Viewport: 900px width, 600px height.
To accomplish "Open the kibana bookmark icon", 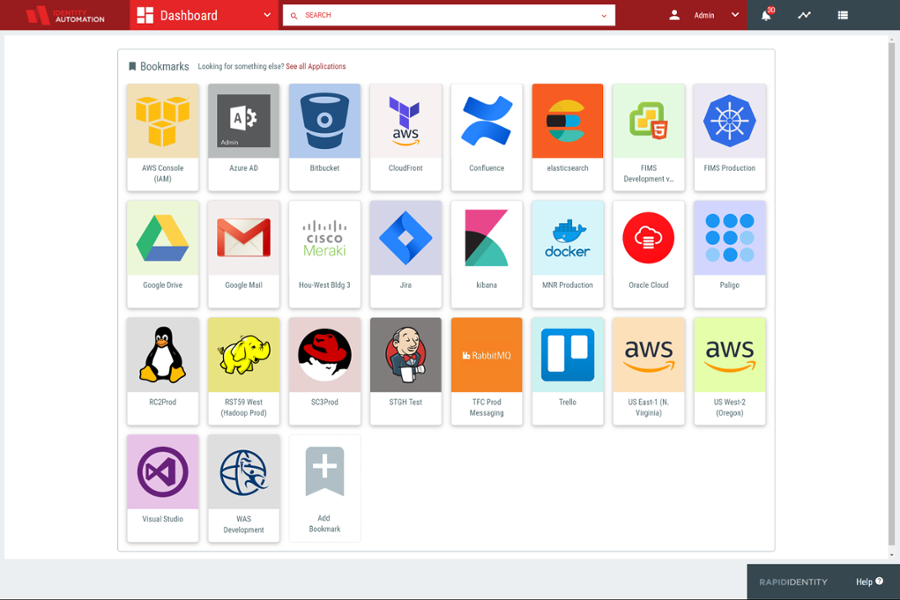I will (486, 238).
